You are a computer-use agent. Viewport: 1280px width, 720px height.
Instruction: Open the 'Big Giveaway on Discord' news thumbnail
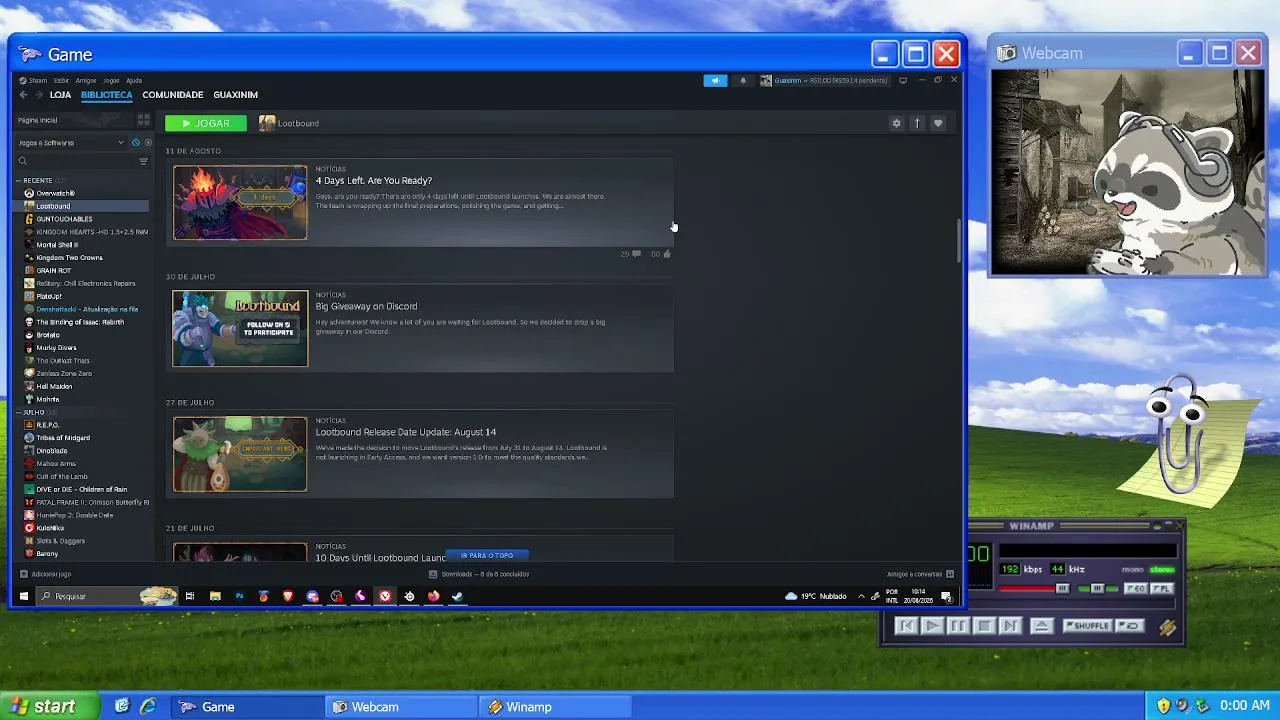click(240, 328)
